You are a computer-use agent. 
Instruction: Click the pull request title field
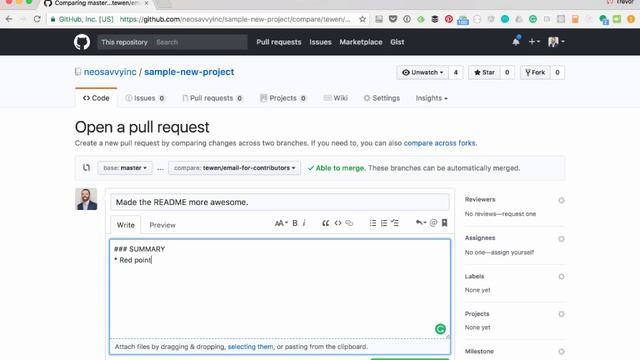(x=280, y=202)
